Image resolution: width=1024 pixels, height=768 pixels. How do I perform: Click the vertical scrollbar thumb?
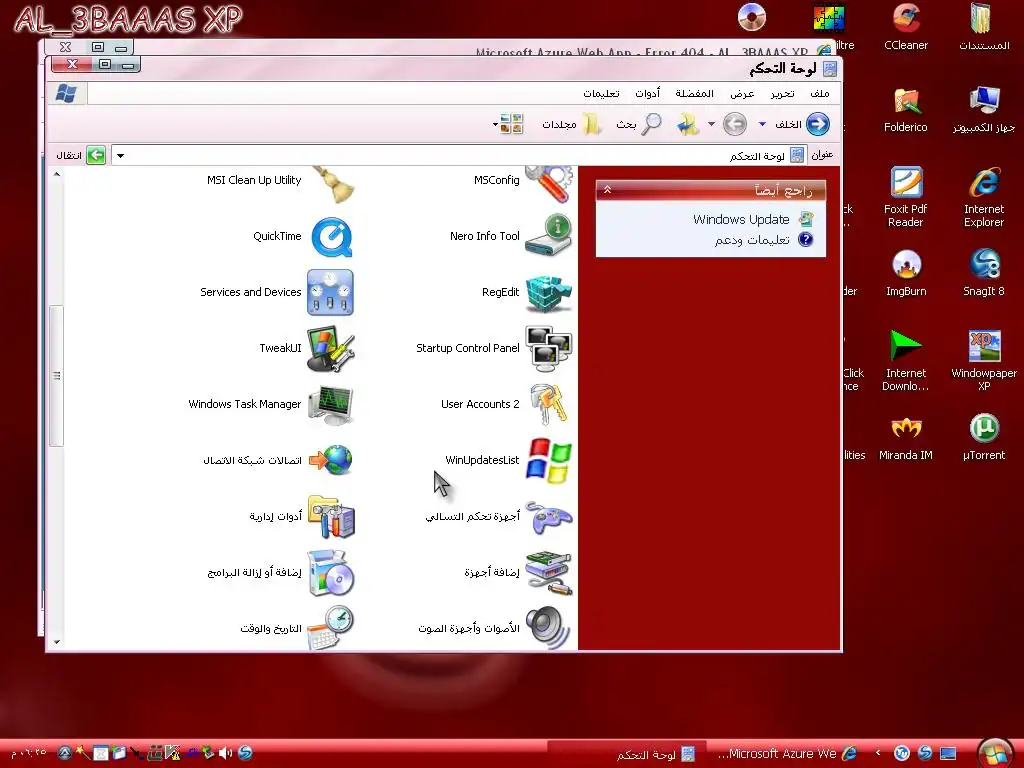[57, 376]
